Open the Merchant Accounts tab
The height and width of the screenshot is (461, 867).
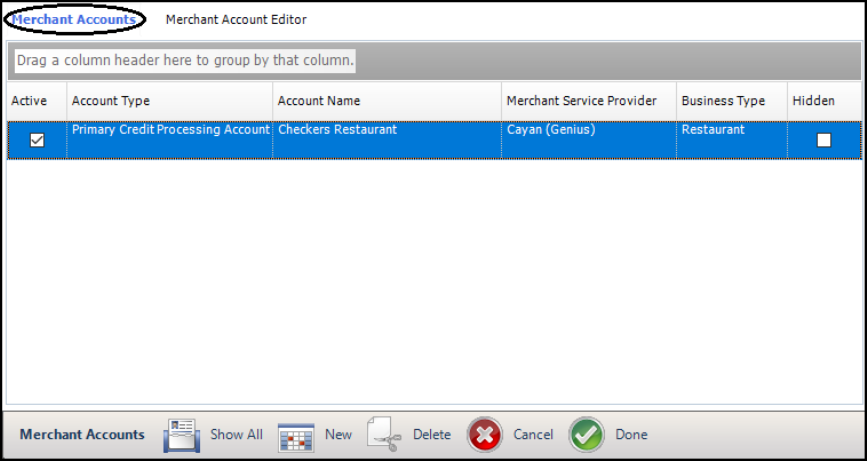74,20
